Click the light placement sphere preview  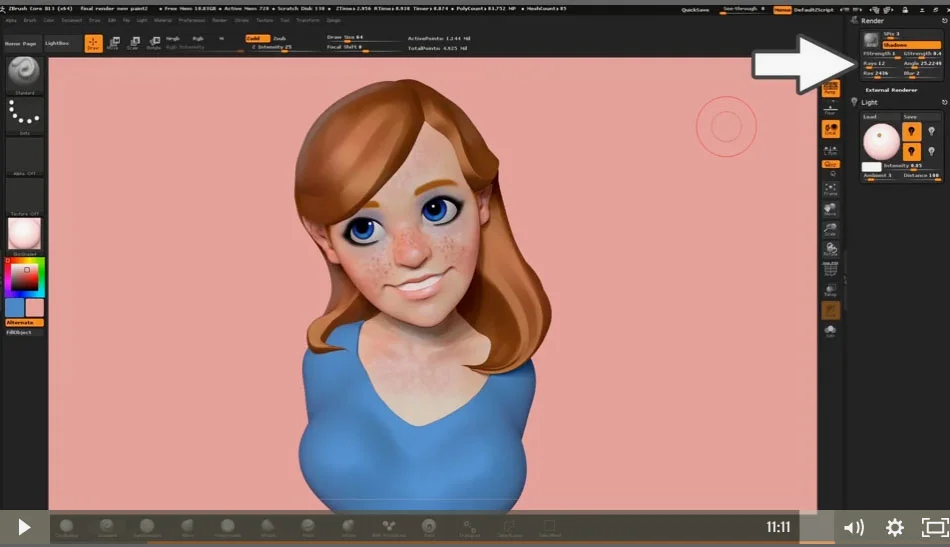pyautogui.click(x=881, y=141)
